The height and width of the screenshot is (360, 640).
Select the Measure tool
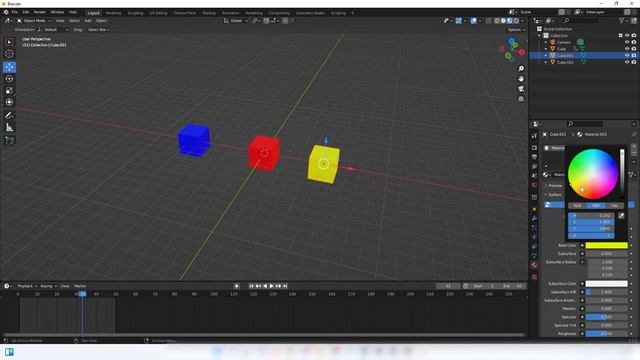tap(9, 127)
